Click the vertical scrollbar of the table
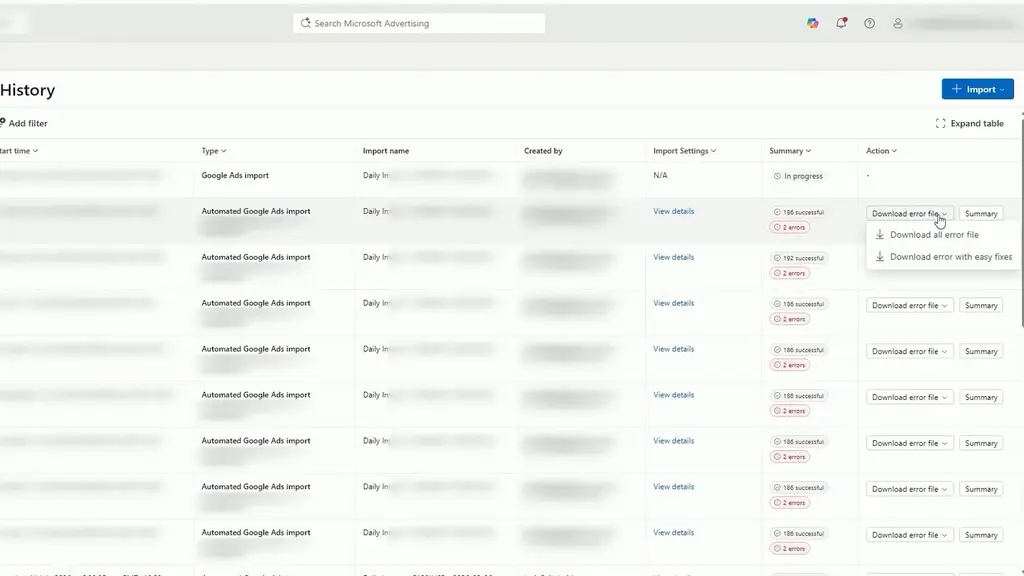1024x576 pixels. pos(1022,222)
